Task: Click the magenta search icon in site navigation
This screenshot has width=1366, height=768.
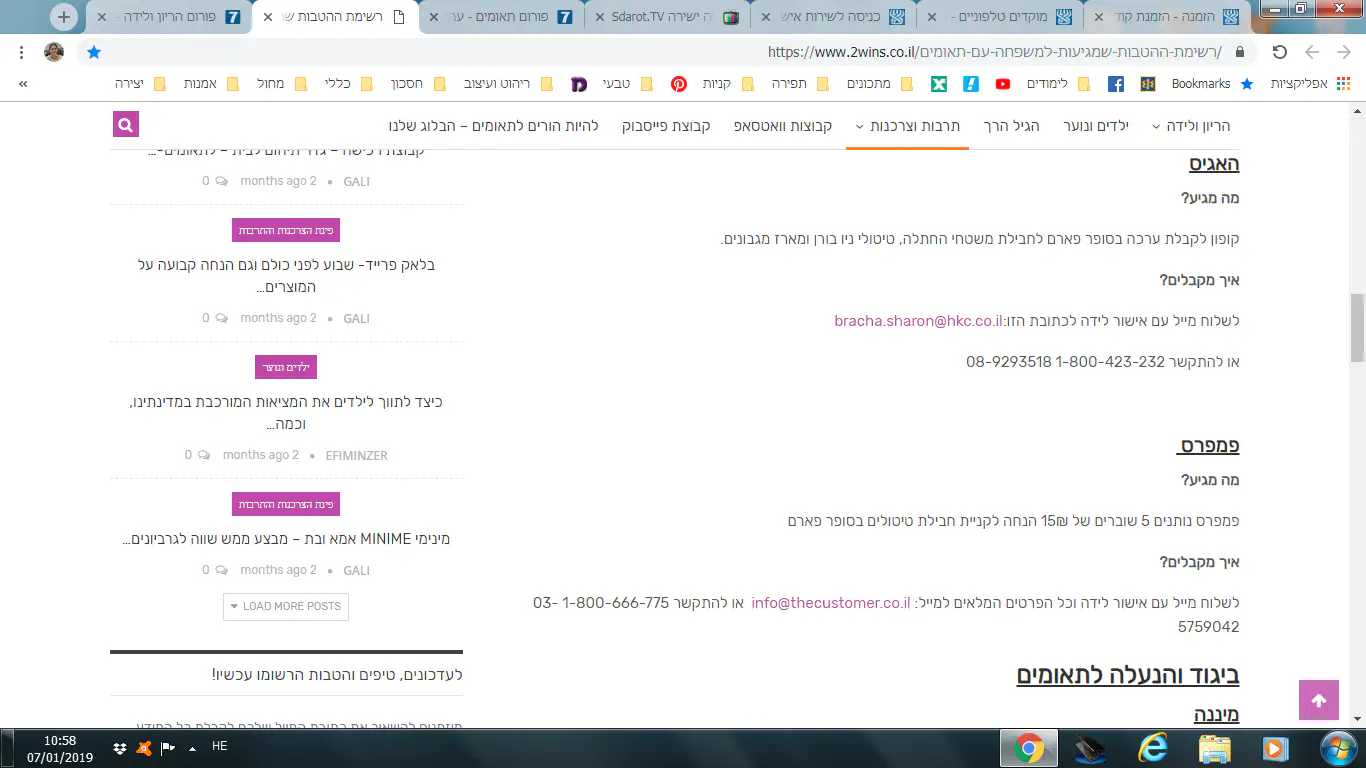Action: pyautogui.click(x=126, y=125)
